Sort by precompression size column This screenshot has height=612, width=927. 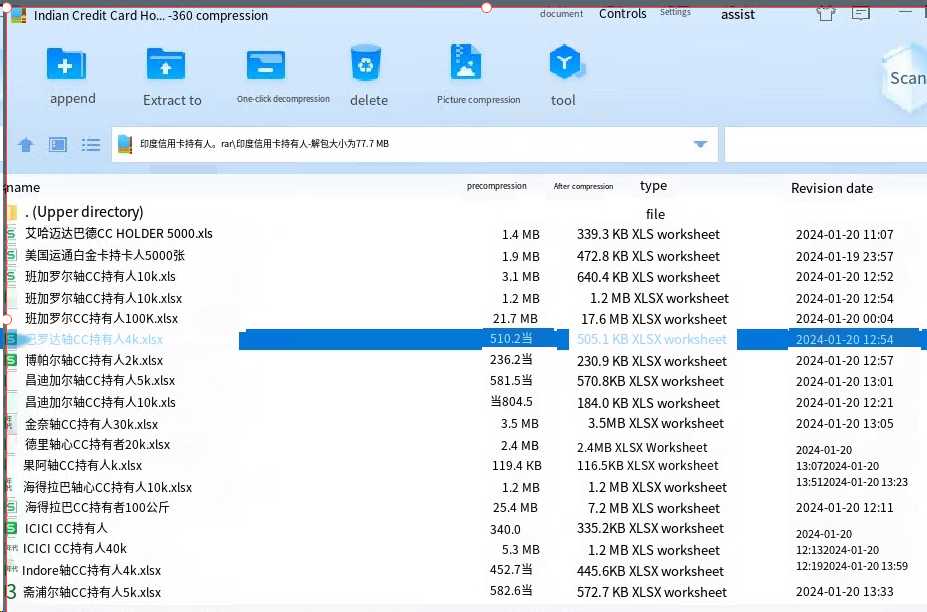(497, 186)
